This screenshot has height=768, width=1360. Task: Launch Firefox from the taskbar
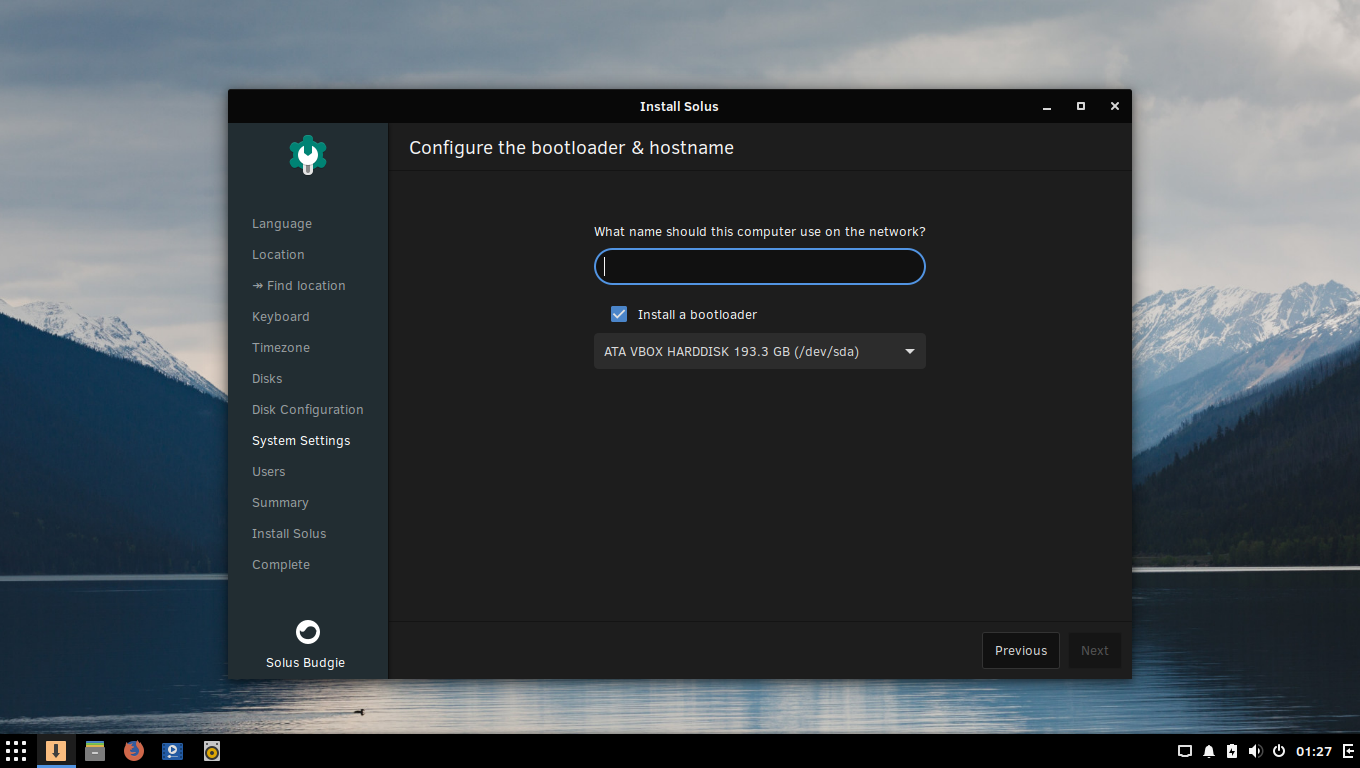(134, 751)
